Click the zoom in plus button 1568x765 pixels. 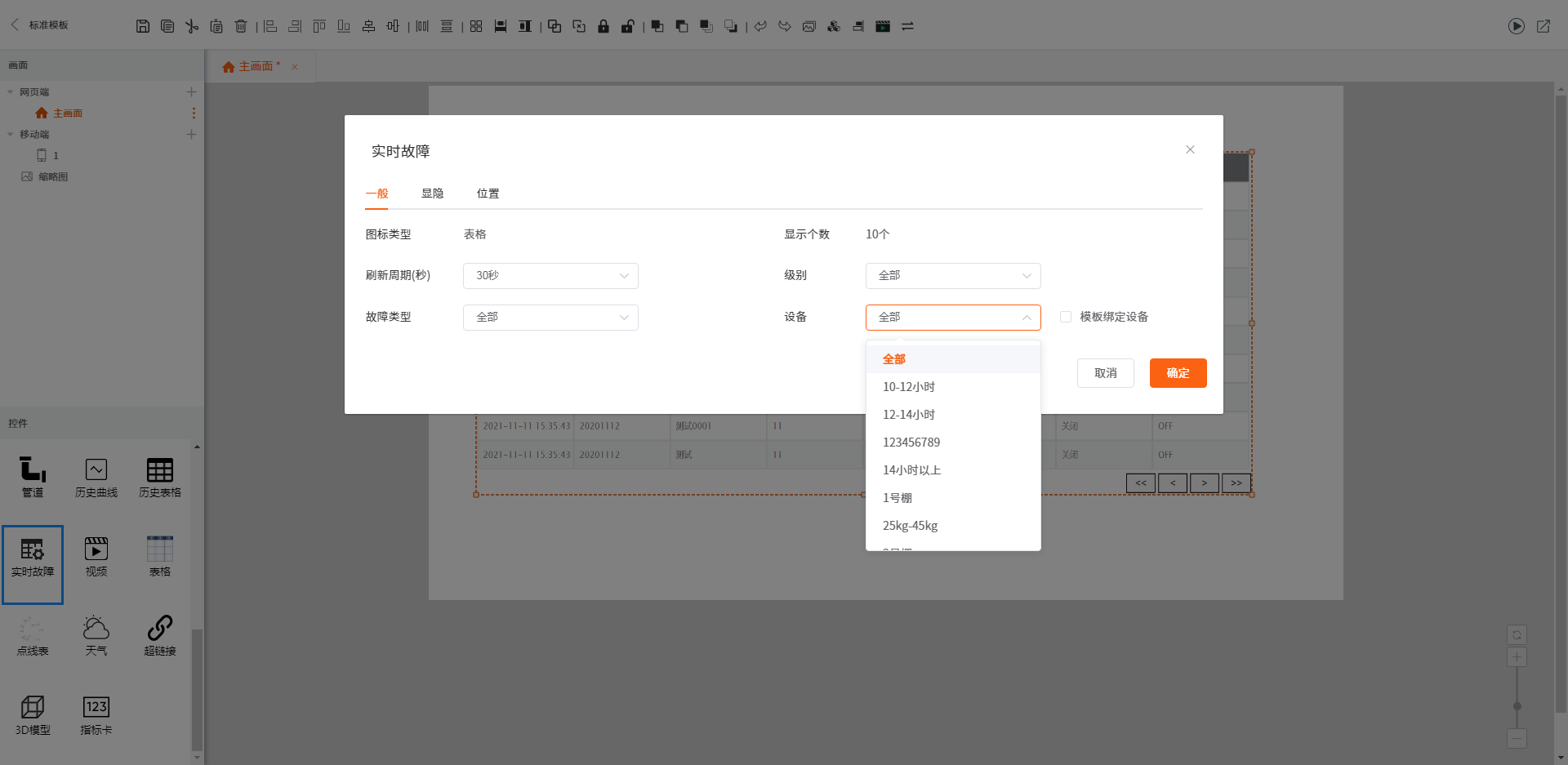coord(1517,656)
